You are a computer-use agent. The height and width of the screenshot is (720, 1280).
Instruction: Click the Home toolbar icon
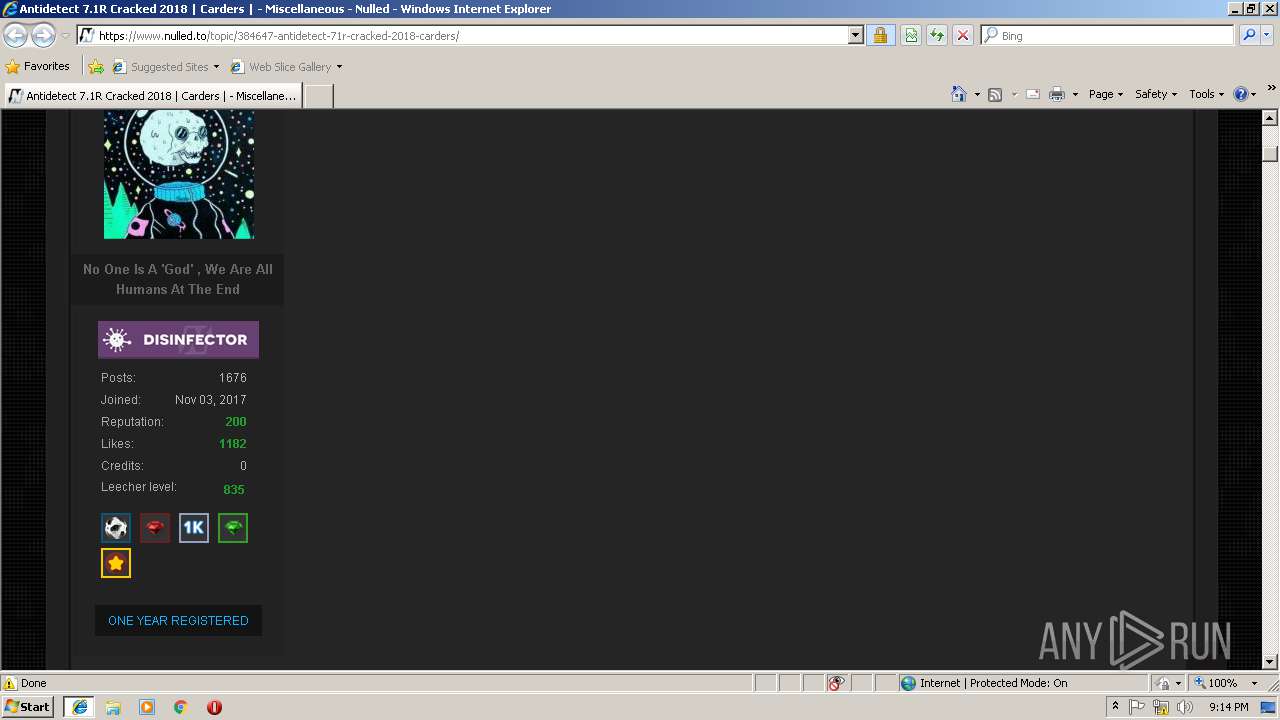958,94
